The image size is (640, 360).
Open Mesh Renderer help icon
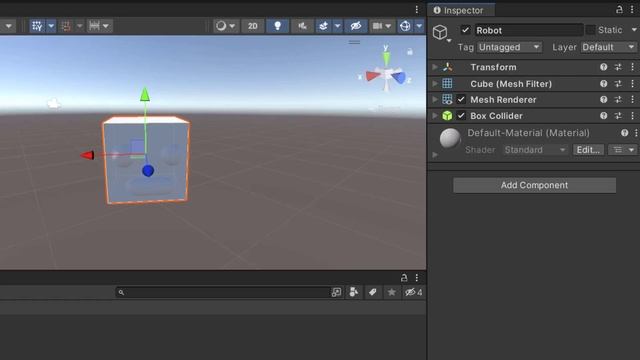click(x=604, y=100)
